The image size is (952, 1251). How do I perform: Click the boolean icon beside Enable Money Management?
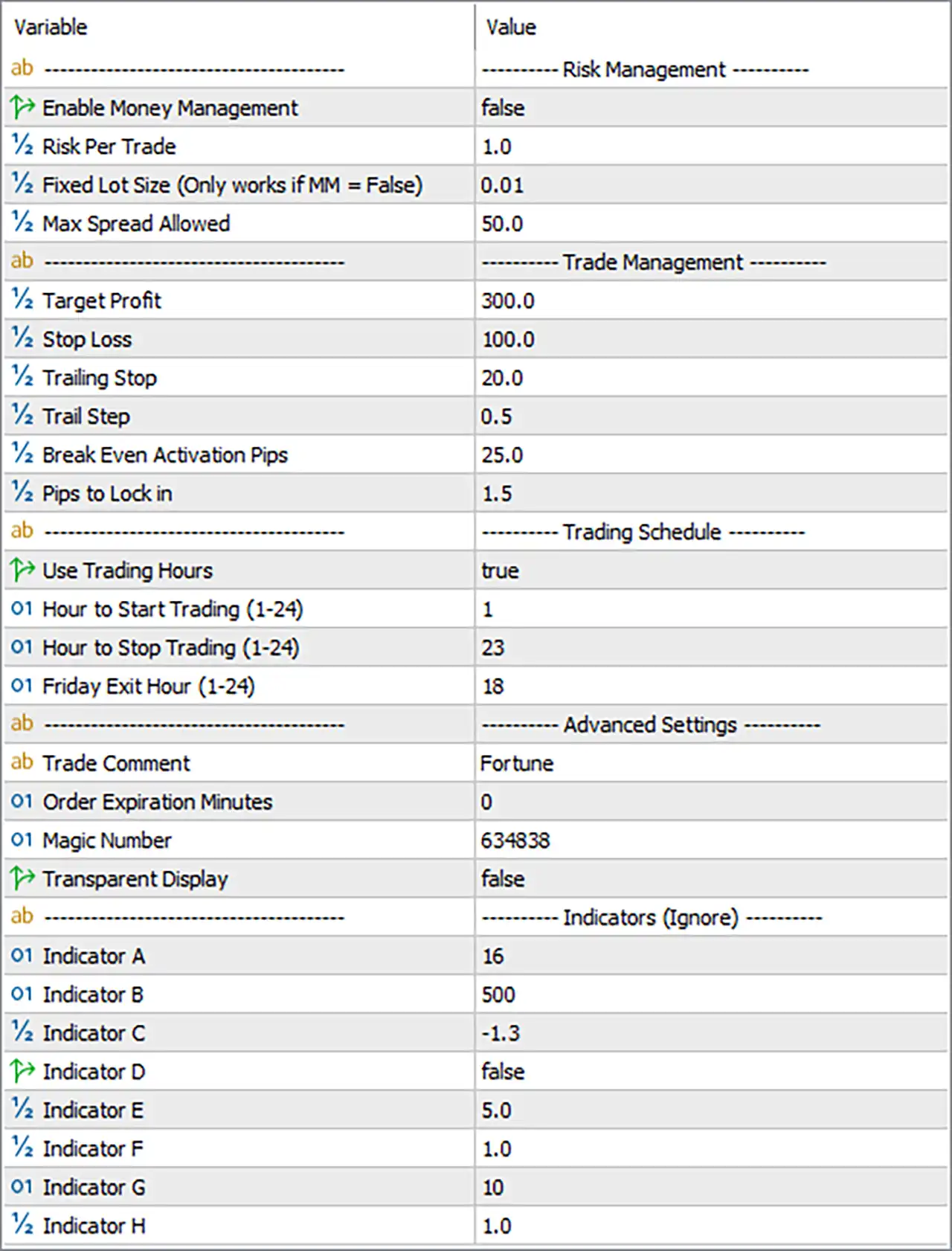(22, 108)
